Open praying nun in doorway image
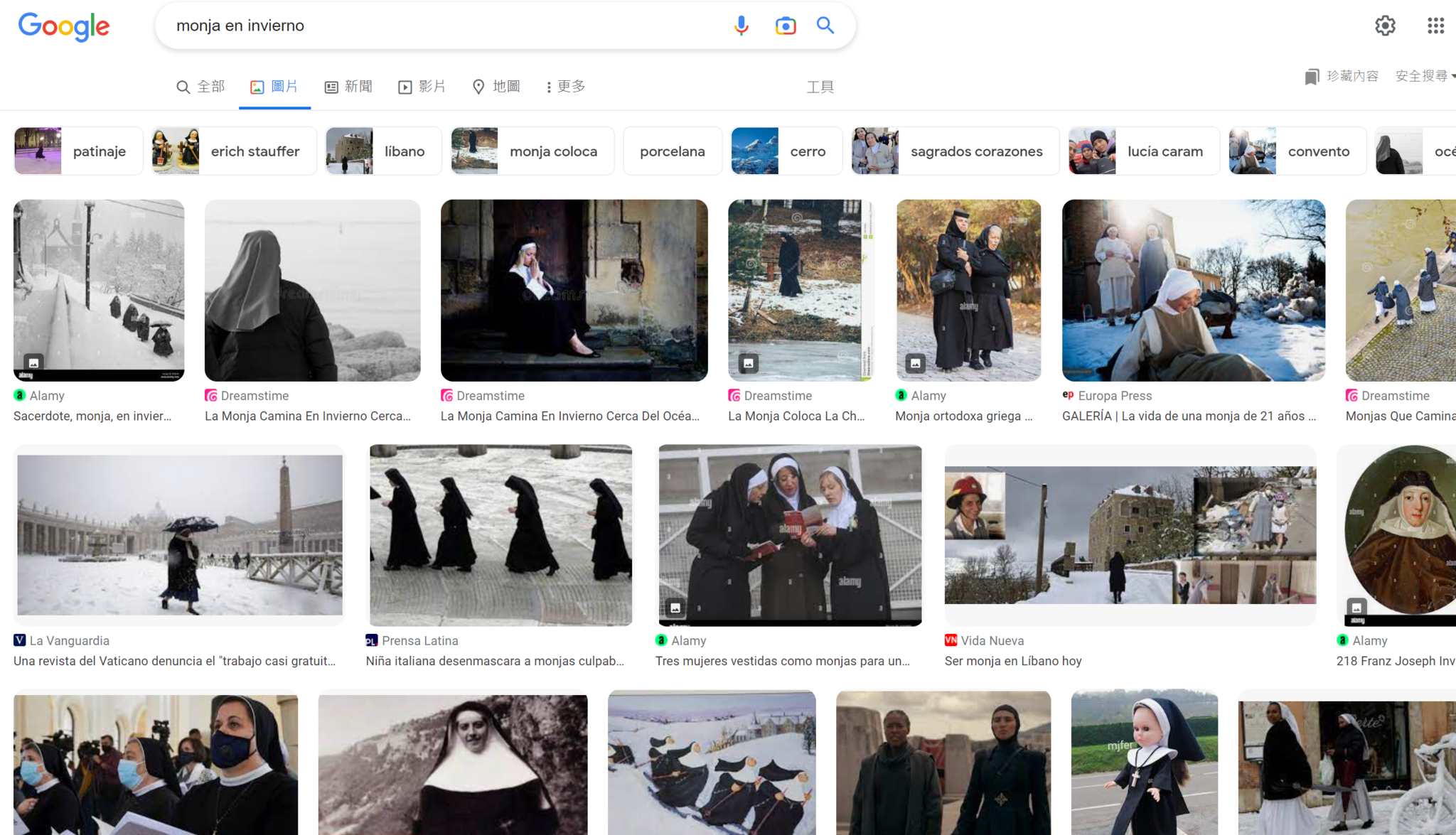The width and height of the screenshot is (1456, 835). tap(574, 290)
